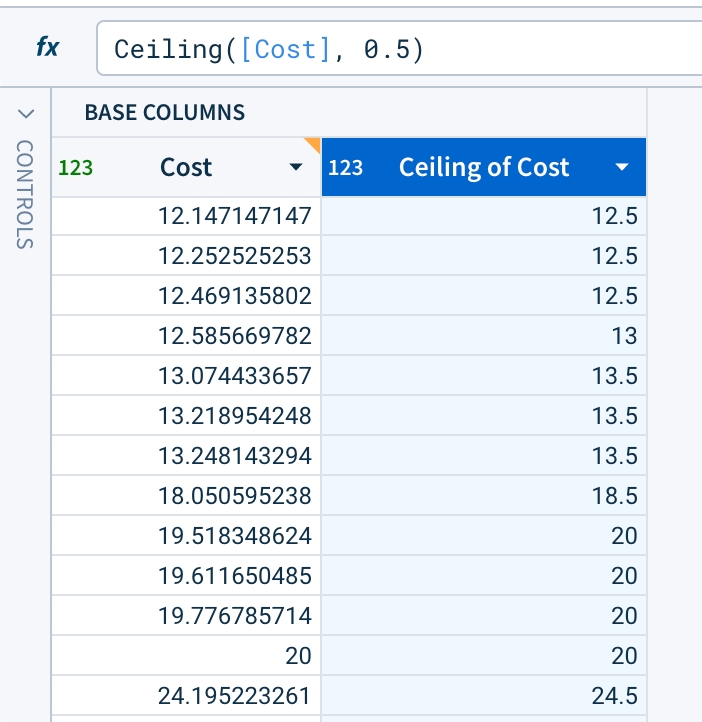Click the Ceiling of Cost number type icon
702x722 pixels.
click(x=345, y=168)
